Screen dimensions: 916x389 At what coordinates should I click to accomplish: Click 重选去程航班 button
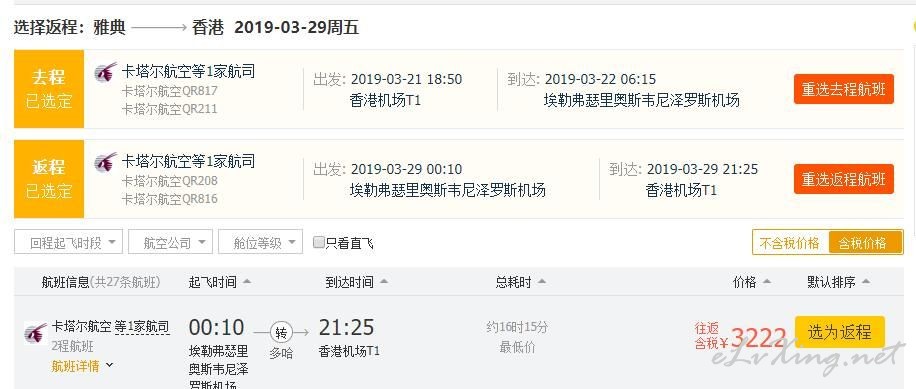(x=844, y=89)
